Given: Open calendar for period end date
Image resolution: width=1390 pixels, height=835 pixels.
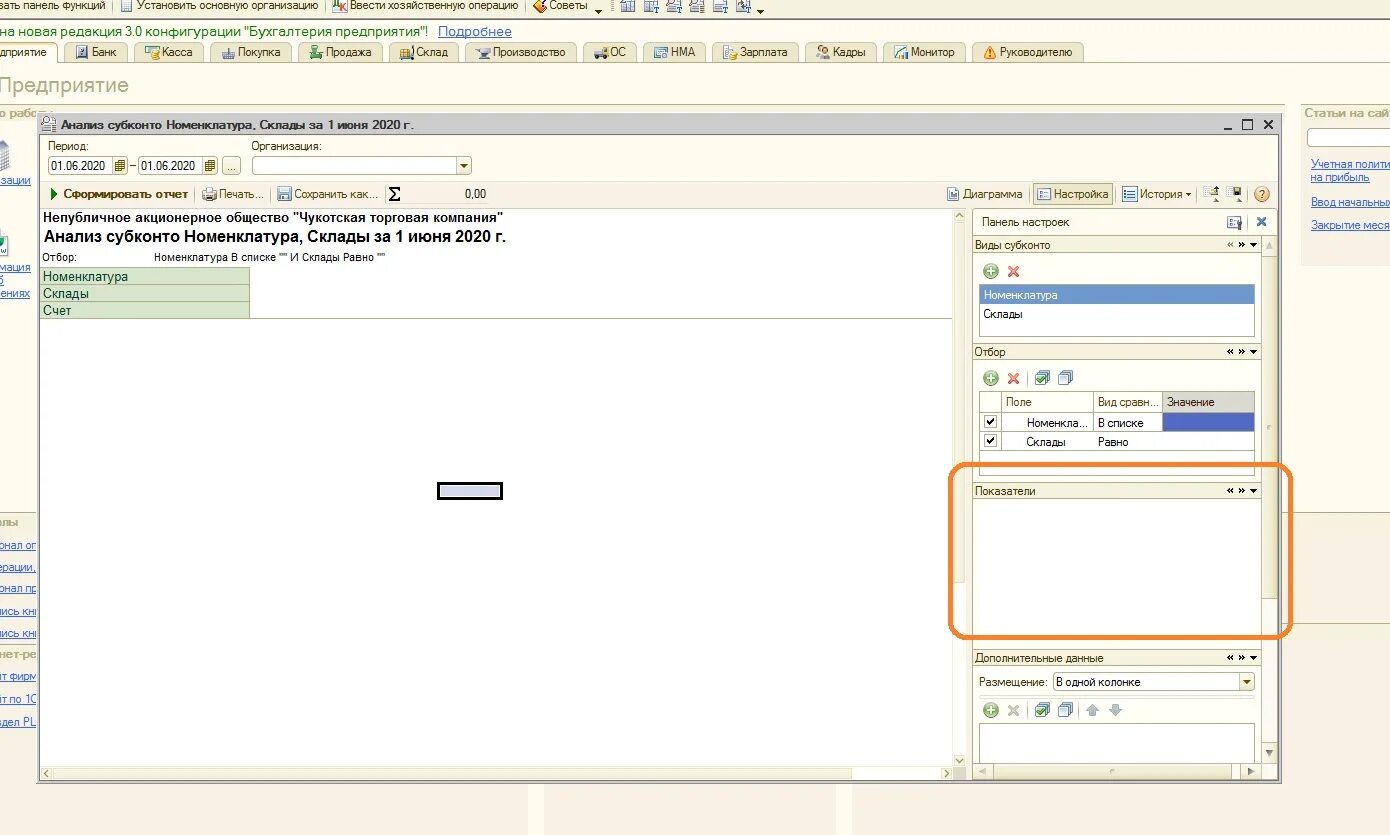Looking at the screenshot, I should tap(210, 166).
